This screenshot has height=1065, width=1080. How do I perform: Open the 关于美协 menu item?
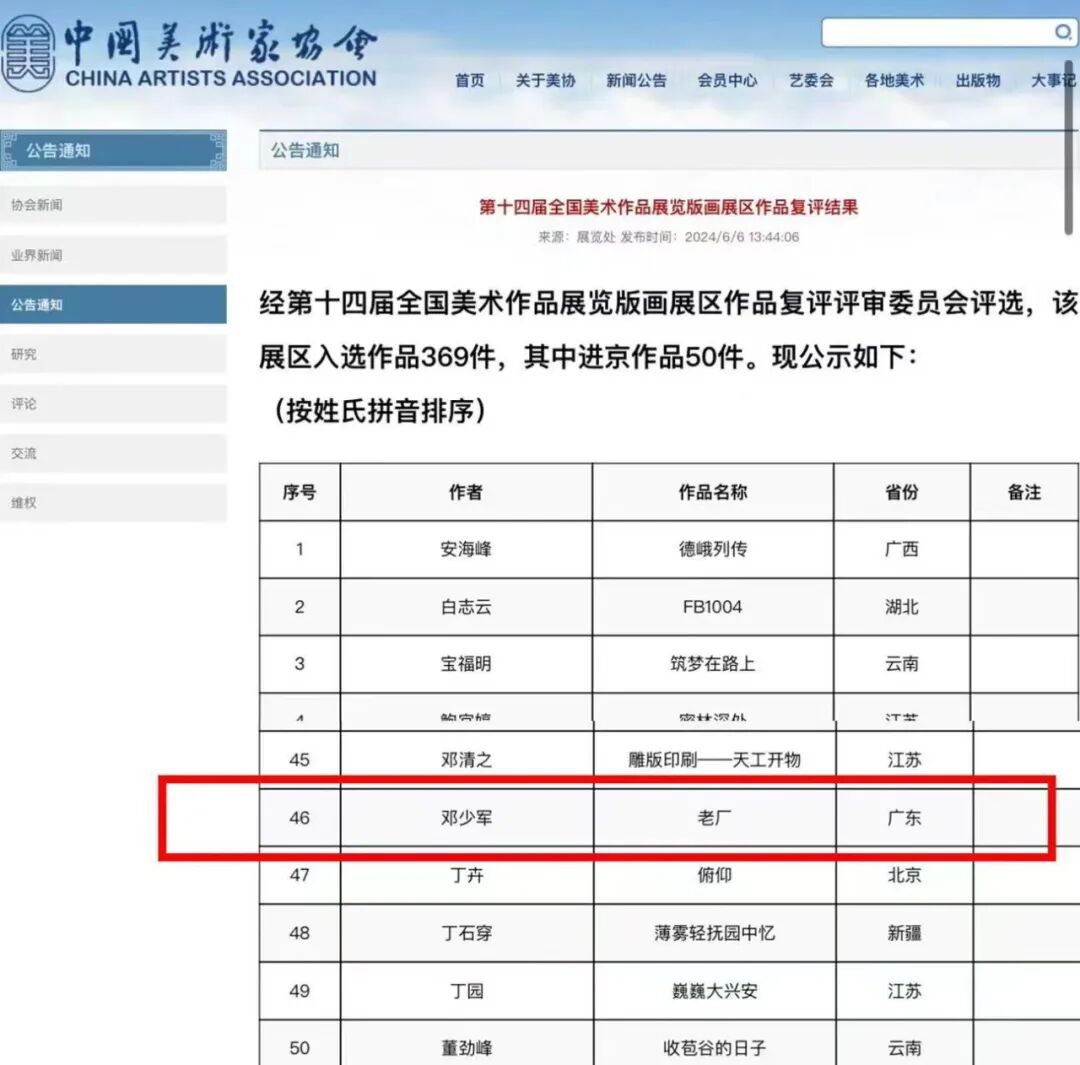point(545,82)
